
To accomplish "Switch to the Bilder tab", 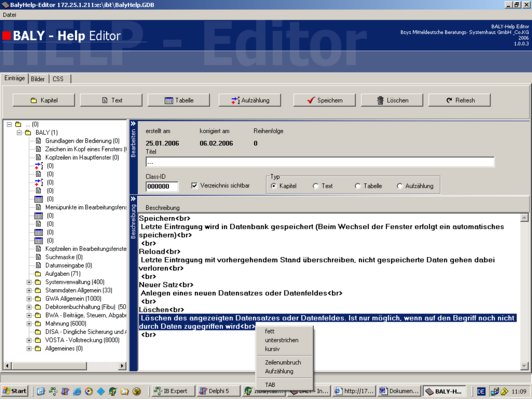I will pos(38,79).
